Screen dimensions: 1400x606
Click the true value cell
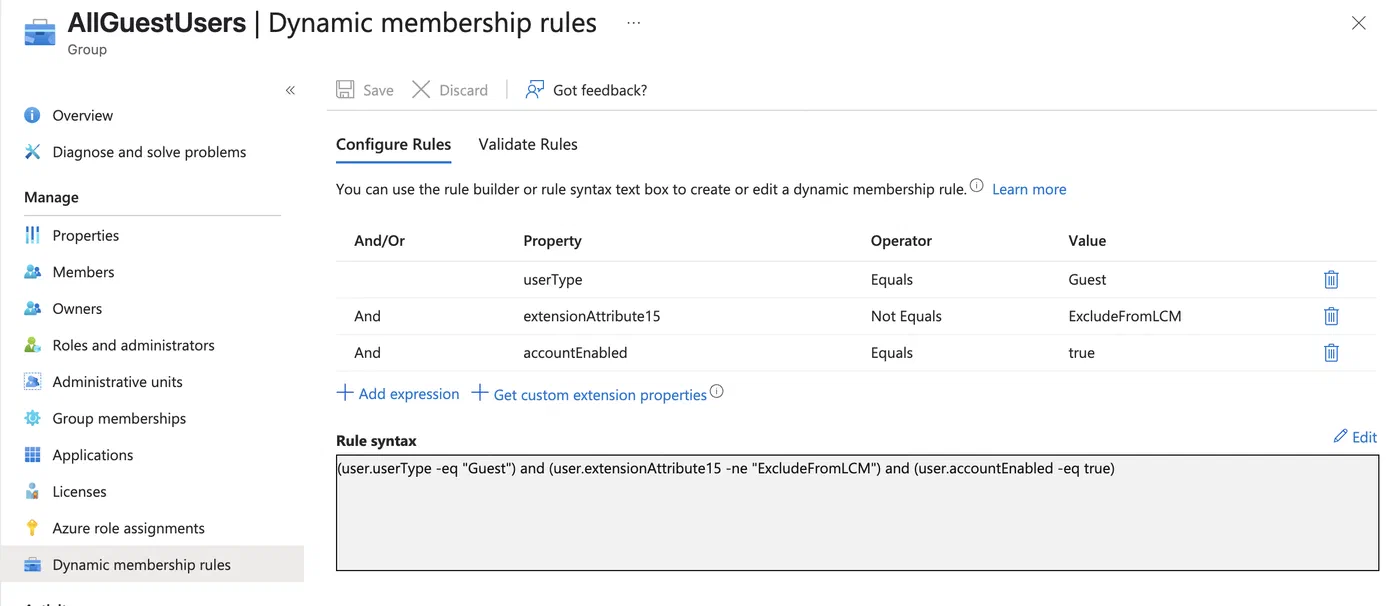coord(1081,353)
